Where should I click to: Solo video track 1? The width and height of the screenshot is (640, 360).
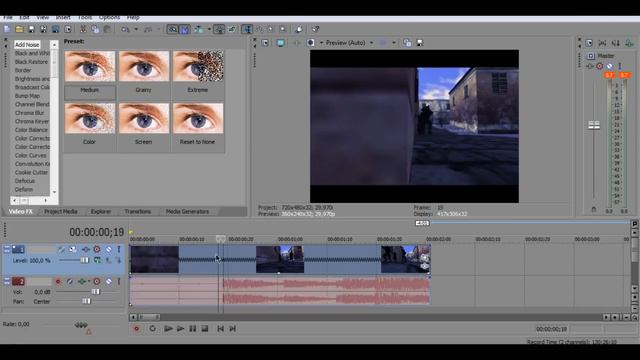(119, 249)
